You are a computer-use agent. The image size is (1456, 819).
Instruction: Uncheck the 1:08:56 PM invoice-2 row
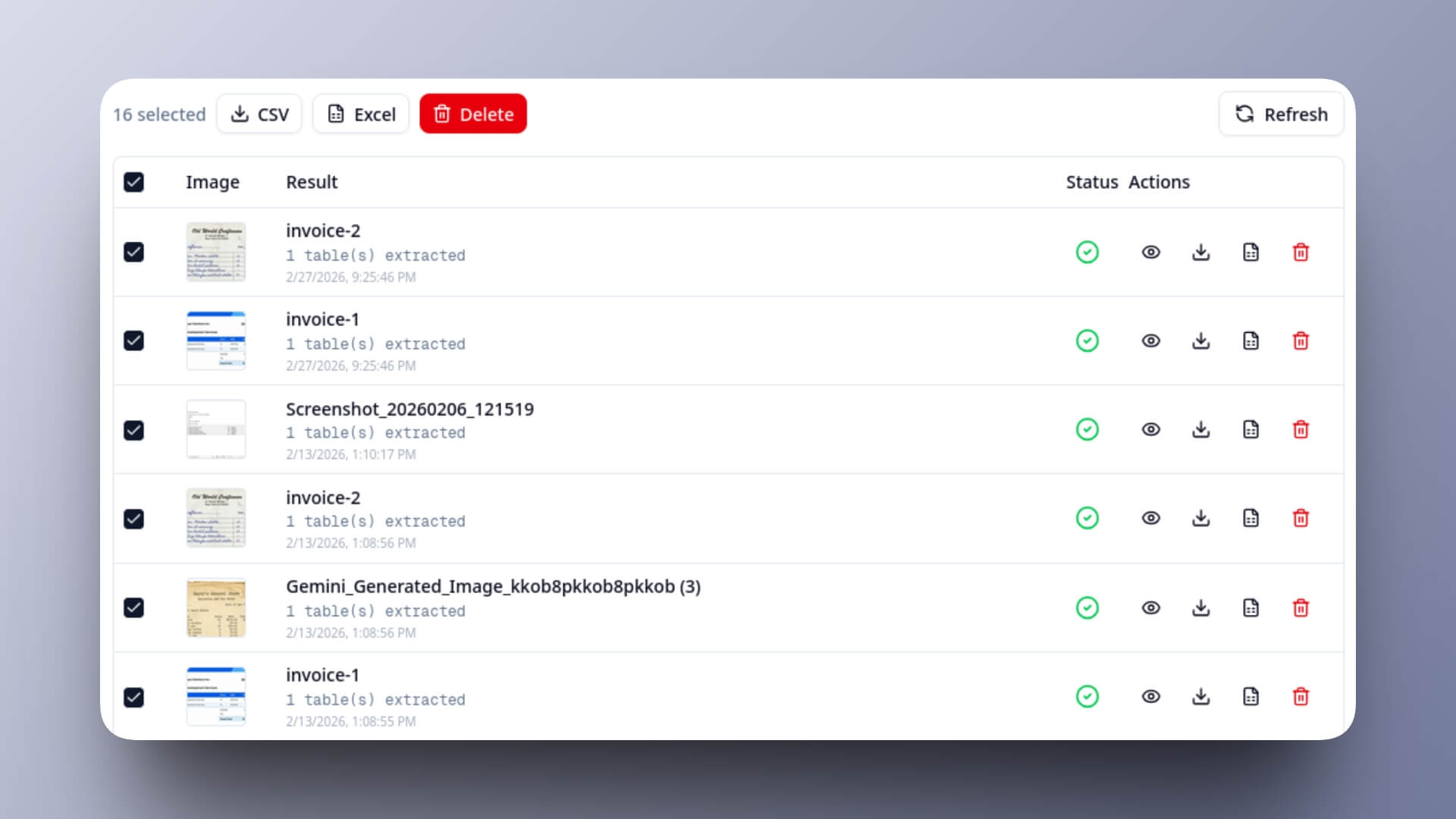click(133, 519)
